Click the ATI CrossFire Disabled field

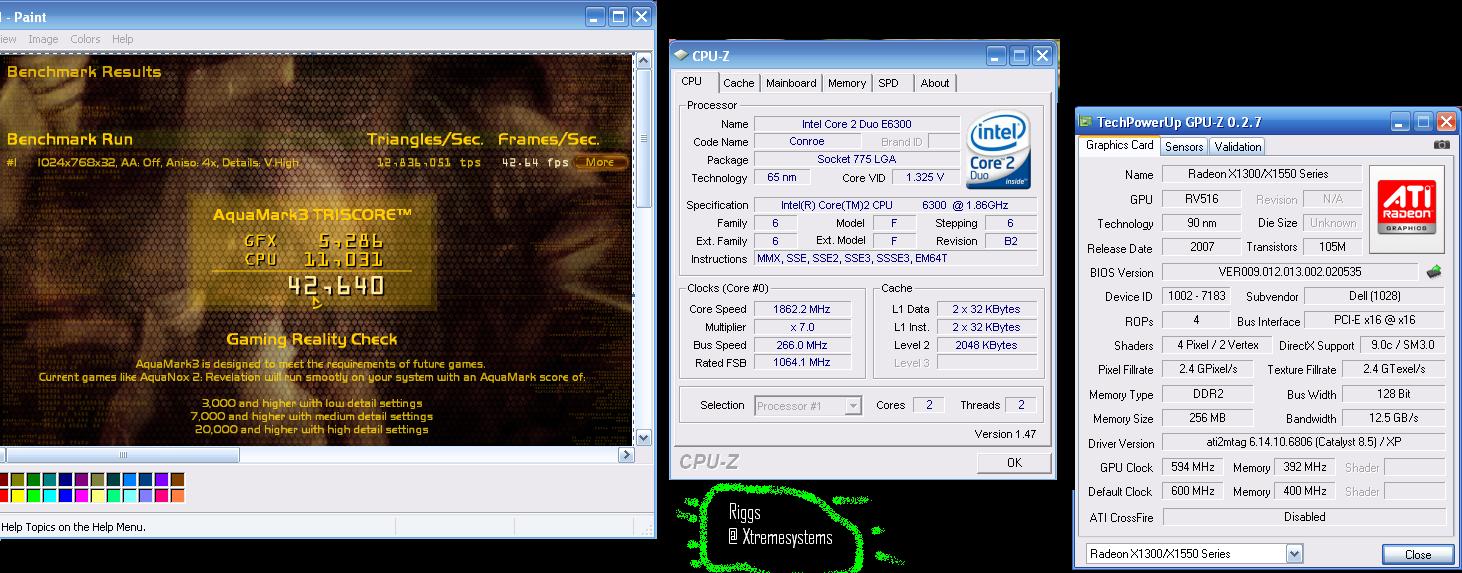(x=1303, y=517)
